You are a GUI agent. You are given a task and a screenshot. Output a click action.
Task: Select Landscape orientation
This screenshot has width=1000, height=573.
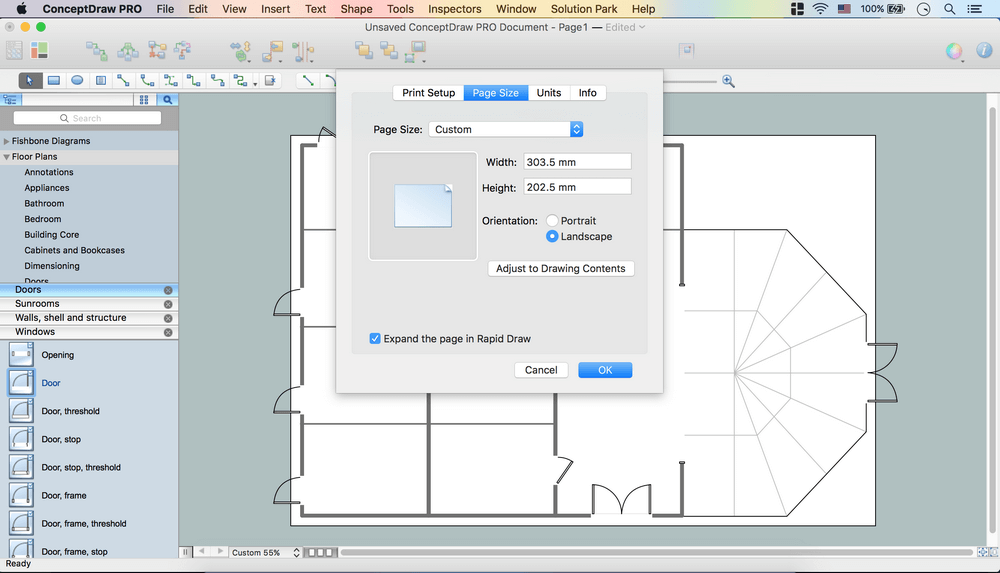pos(552,237)
